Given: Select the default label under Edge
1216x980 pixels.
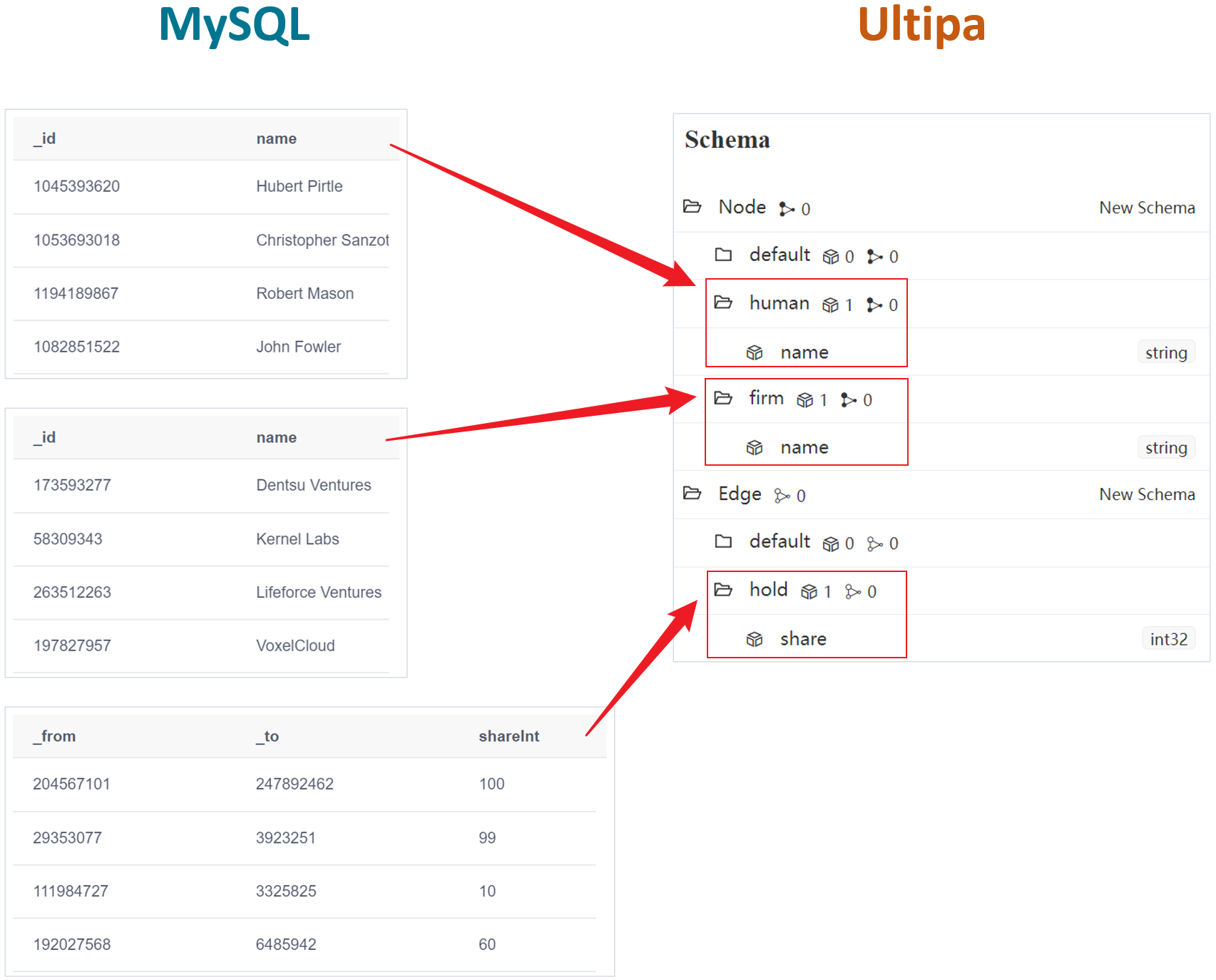Looking at the screenshot, I should point(780,541).
